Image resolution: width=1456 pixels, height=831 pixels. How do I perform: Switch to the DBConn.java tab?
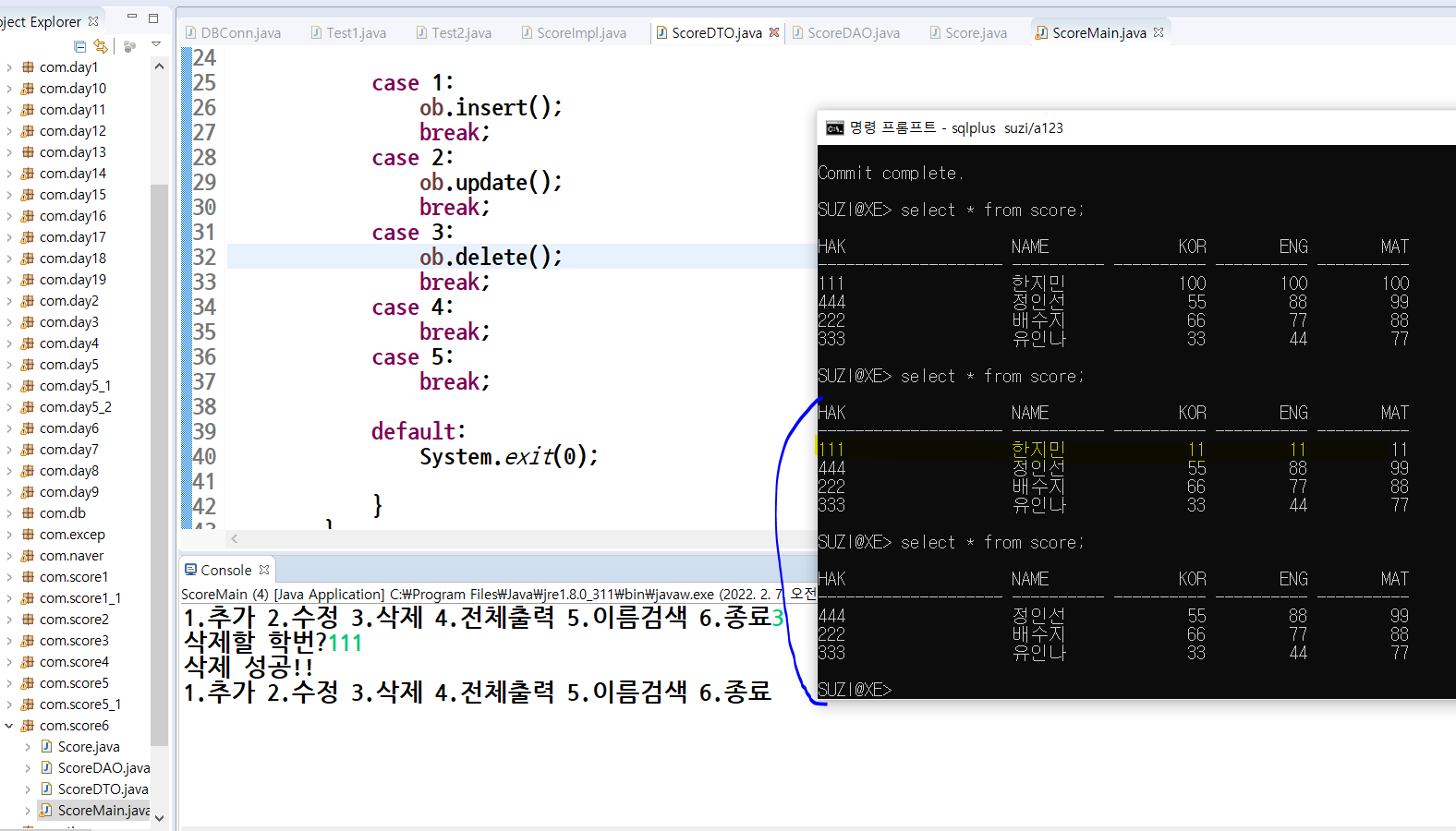(x=233, y=32)
